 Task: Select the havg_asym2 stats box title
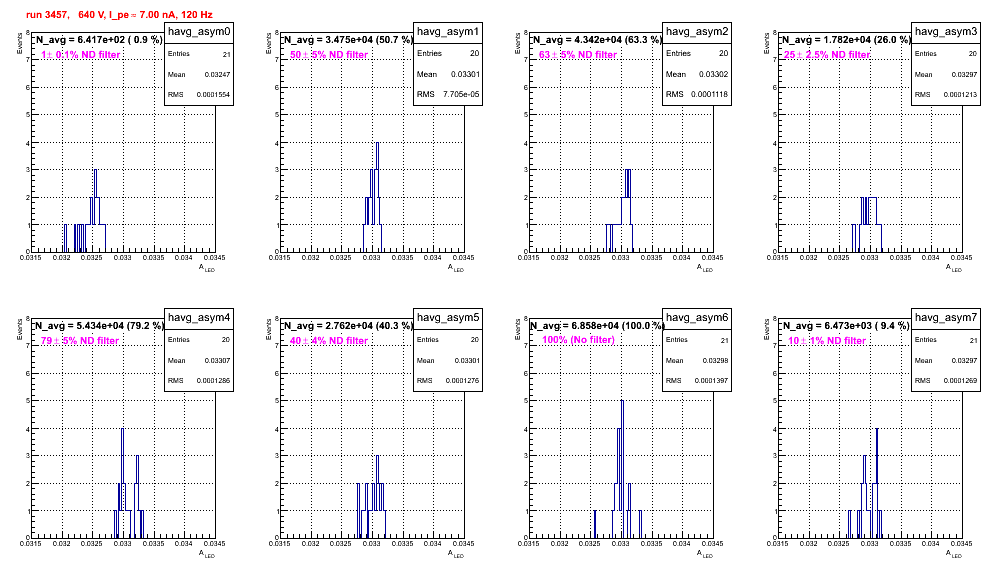[x=697, y=31]
